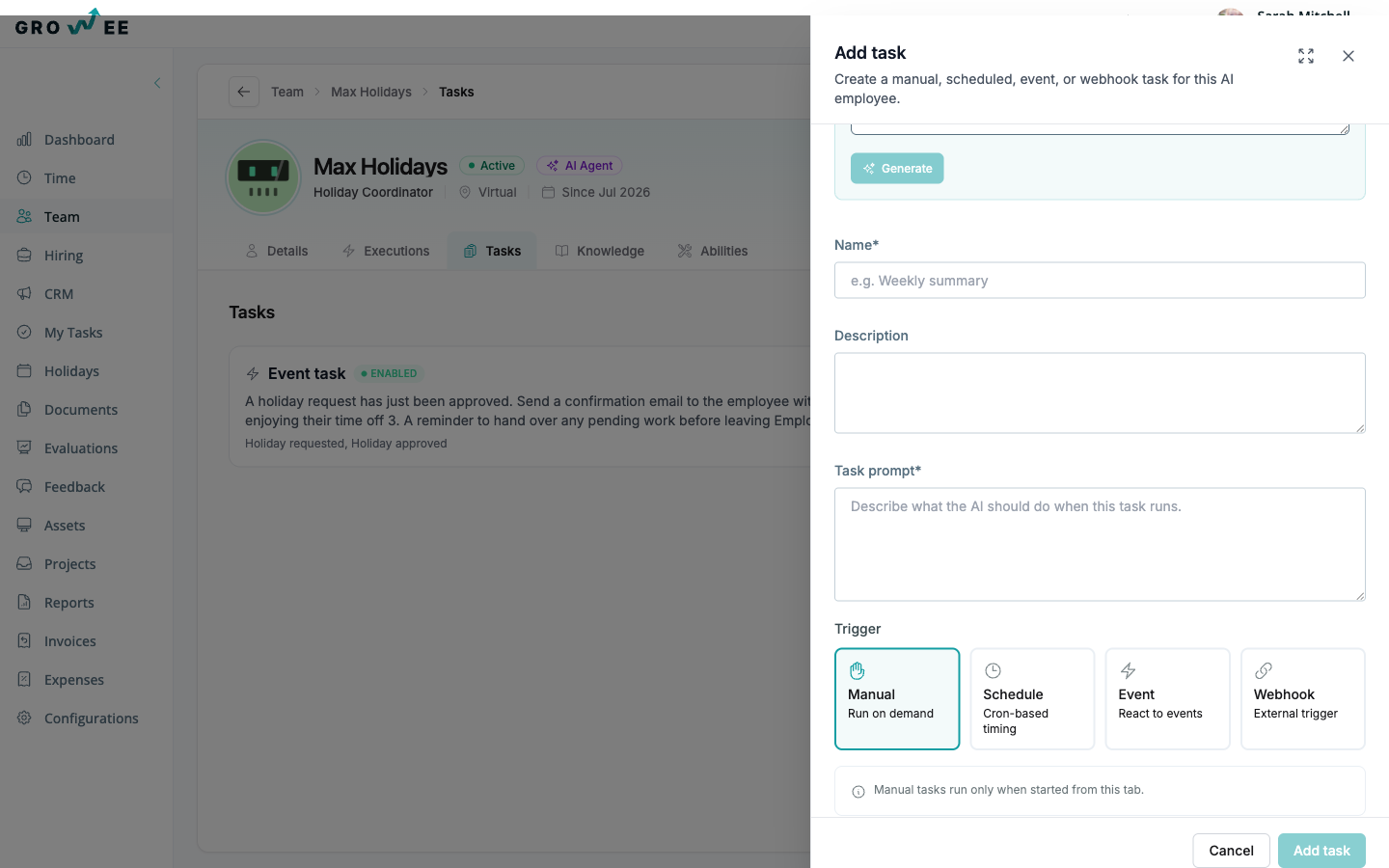The width and height of the screenshot is (1389, 868).
Task: Collapse the left sidebar
Action: [157, 83]
